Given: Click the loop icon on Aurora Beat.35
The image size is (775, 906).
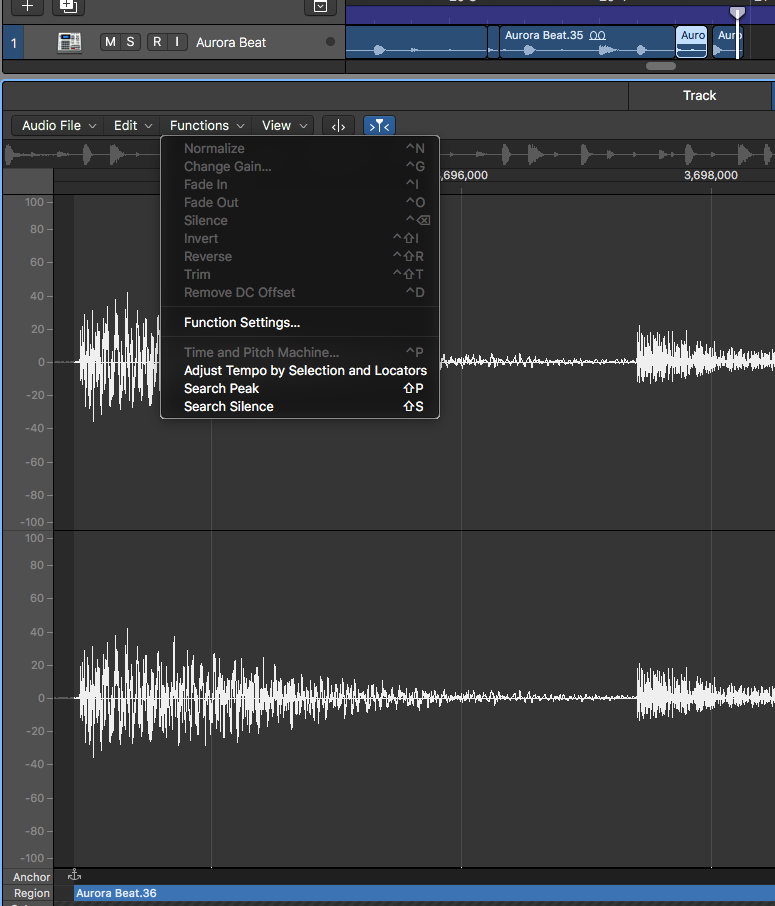Looking at the screenshot, I should [x=597, y=36].
